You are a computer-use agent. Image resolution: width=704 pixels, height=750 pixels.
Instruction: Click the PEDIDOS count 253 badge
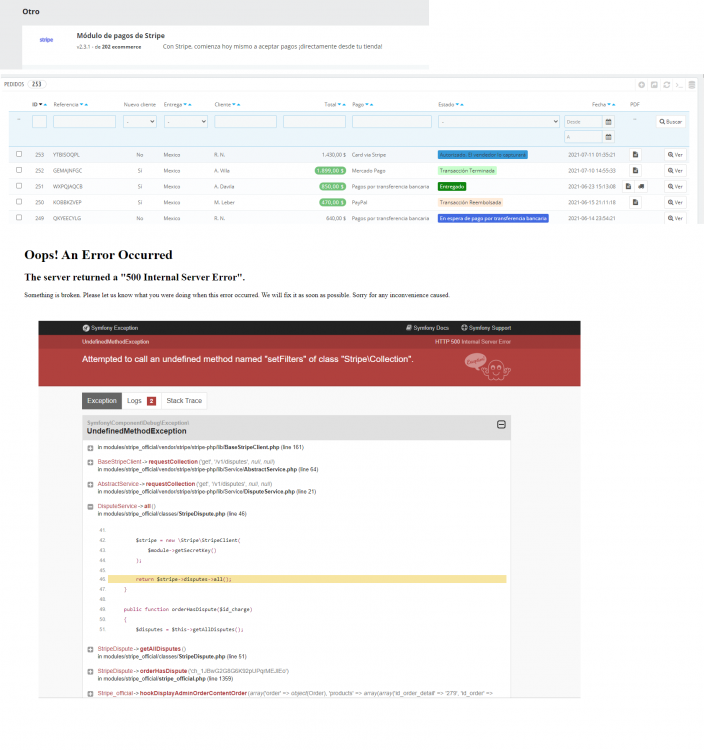(36, 84)
